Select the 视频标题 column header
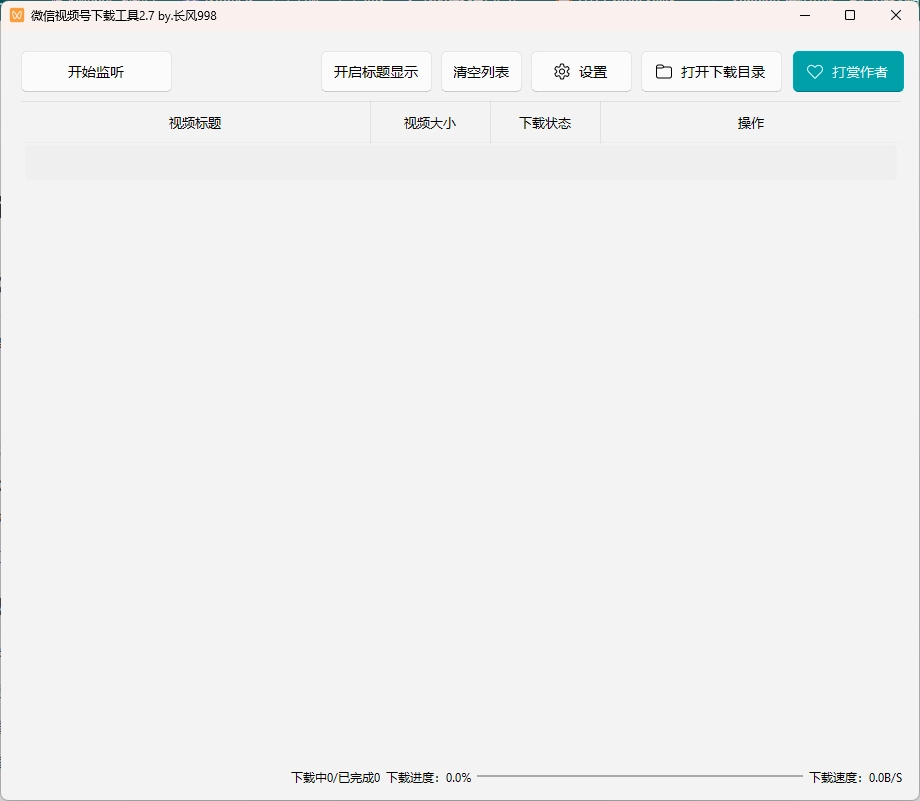The image size is (920, 801). point(195,123)
